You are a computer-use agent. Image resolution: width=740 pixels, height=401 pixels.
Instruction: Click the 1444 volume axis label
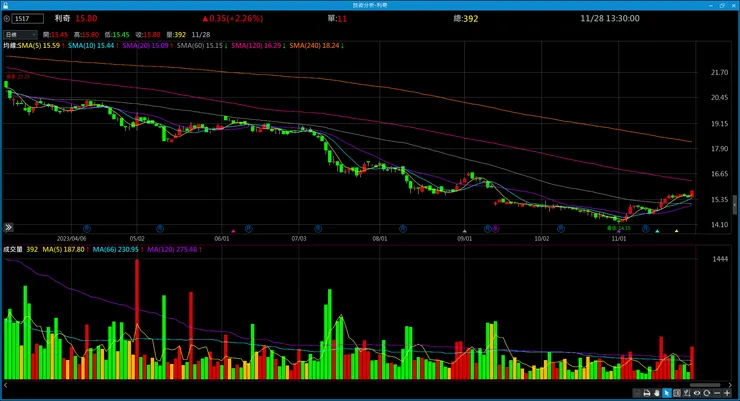click(x=720, y=259)
